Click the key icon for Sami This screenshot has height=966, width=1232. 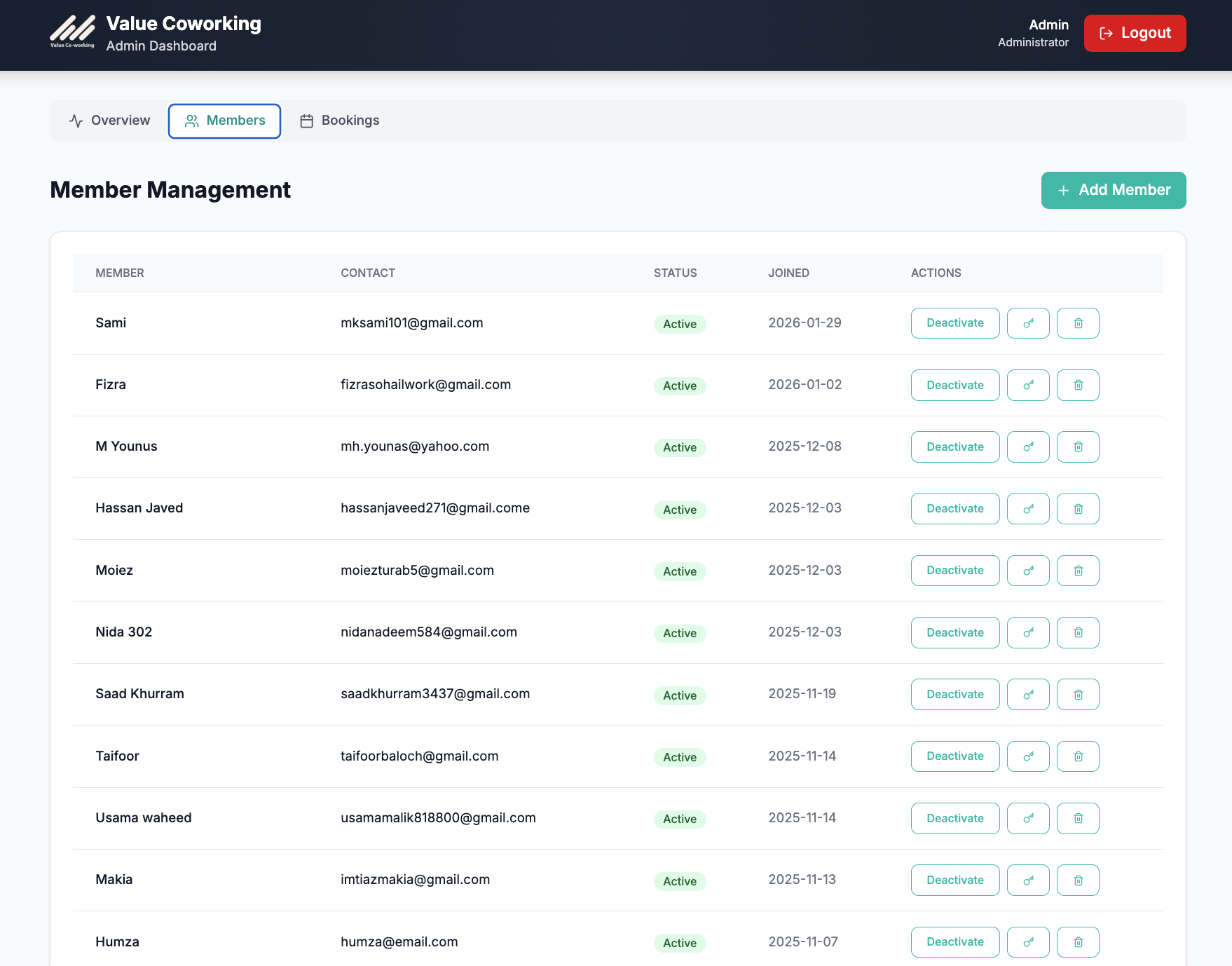coord(1027,323)
